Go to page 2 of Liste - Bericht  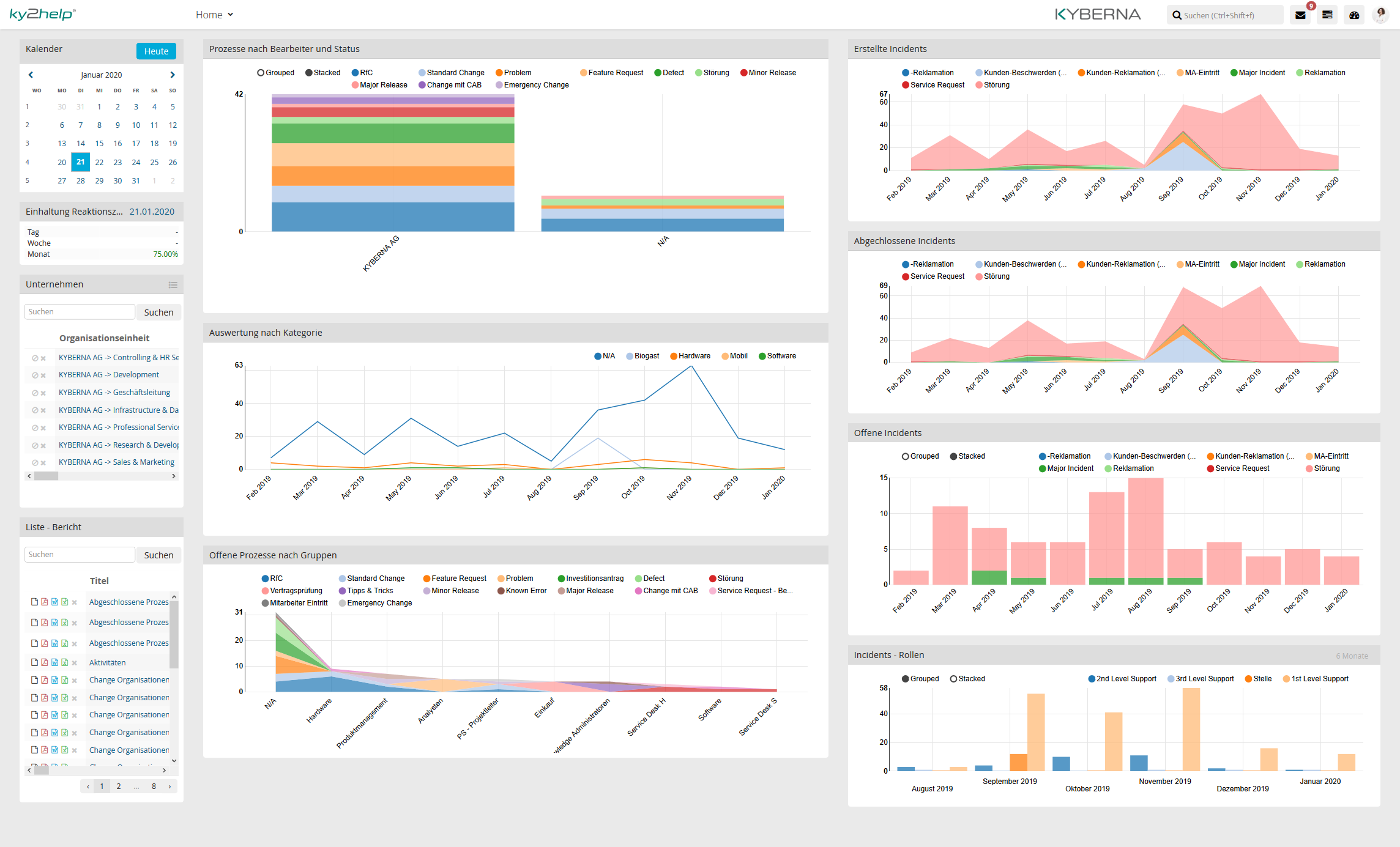click(x=118, y=786)
